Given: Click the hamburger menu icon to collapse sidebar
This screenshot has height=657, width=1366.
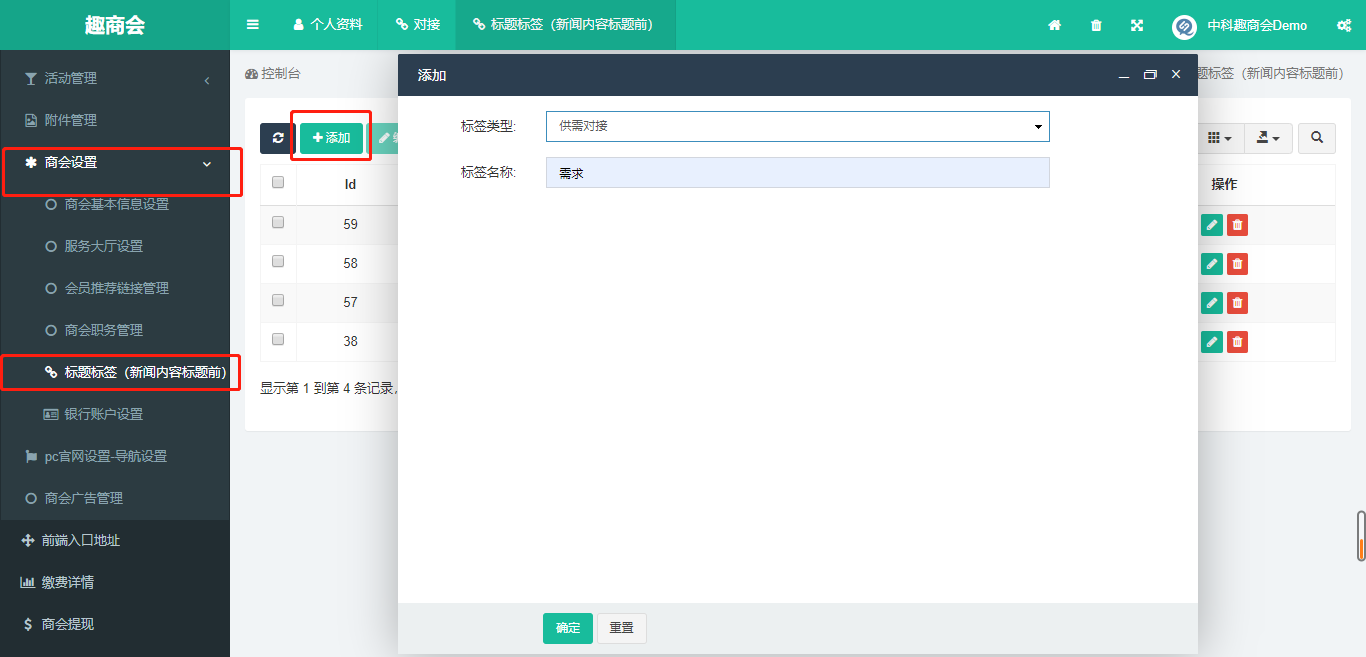Looking at the screenshot, I should pos(253,25).
